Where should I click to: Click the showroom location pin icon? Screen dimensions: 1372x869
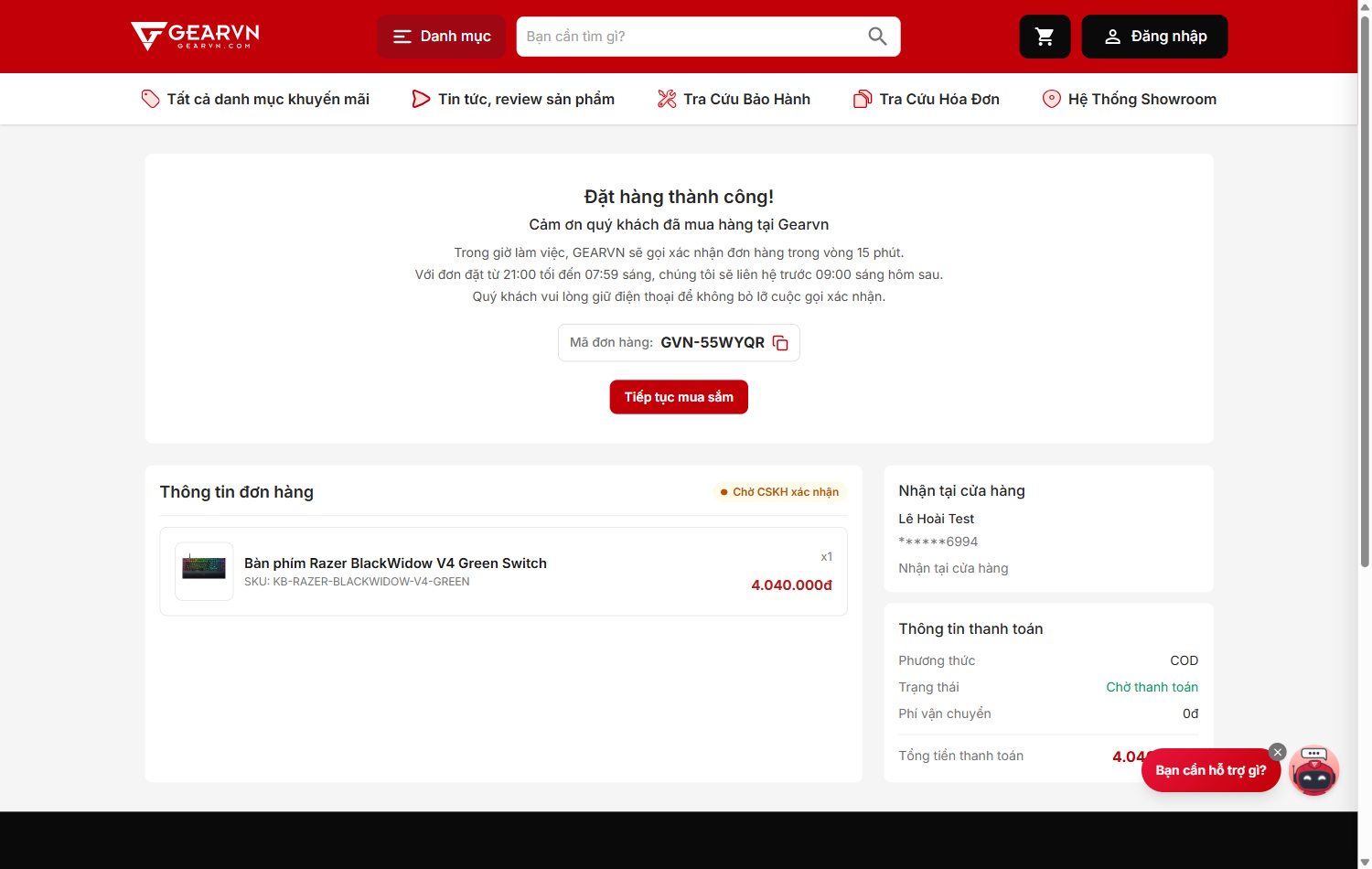(x=1052, y=99)
